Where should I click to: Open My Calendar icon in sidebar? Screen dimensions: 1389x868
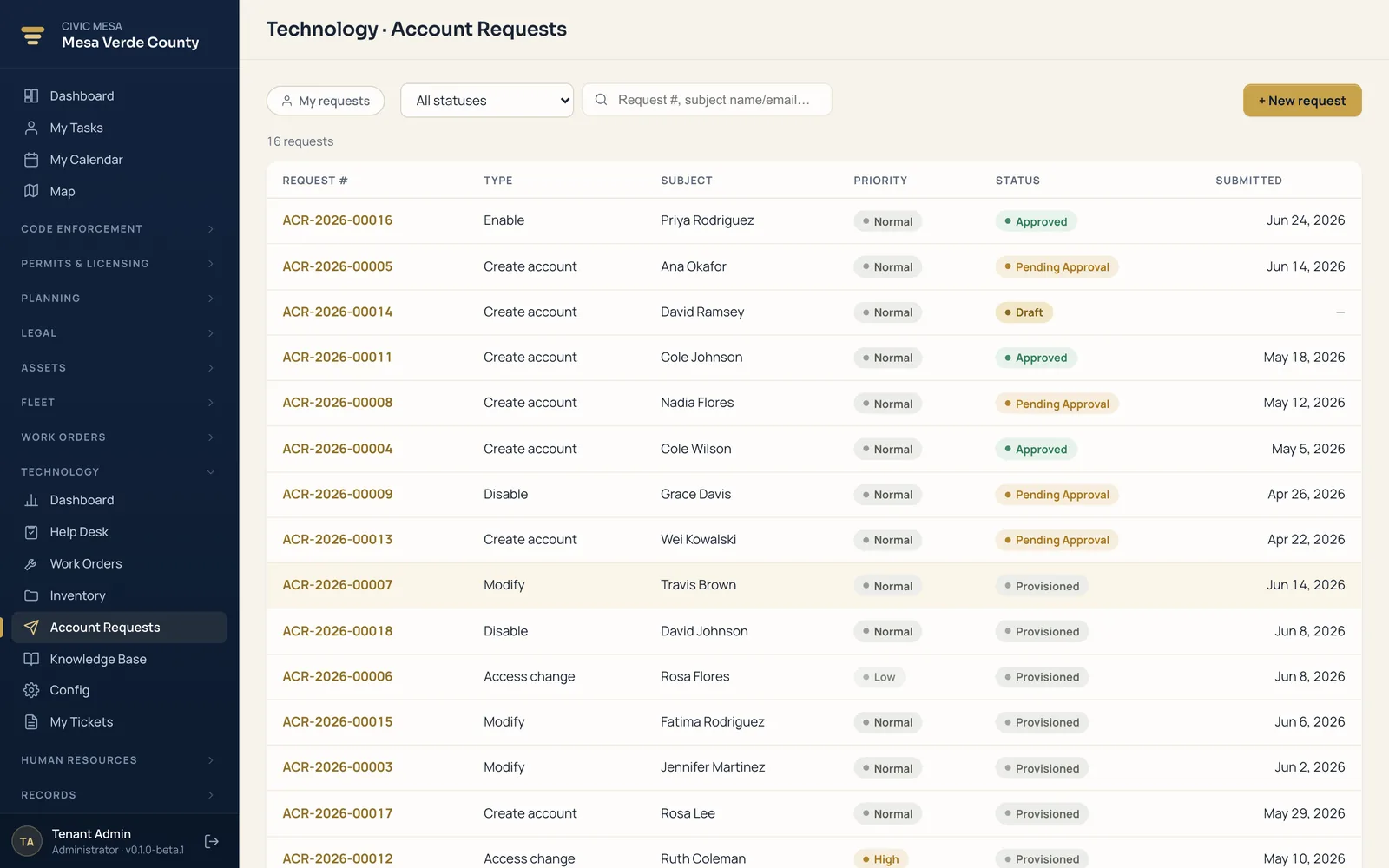coord(31,160)
